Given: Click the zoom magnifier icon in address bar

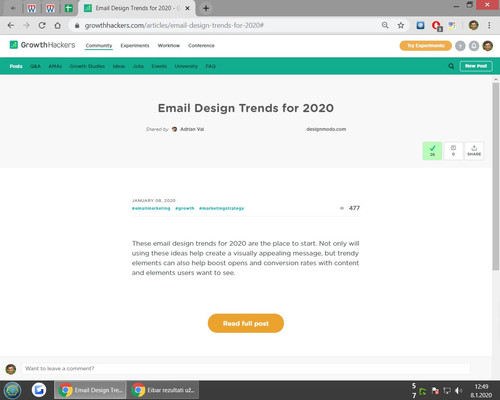Looking at the screenshot, I should 385,25.
